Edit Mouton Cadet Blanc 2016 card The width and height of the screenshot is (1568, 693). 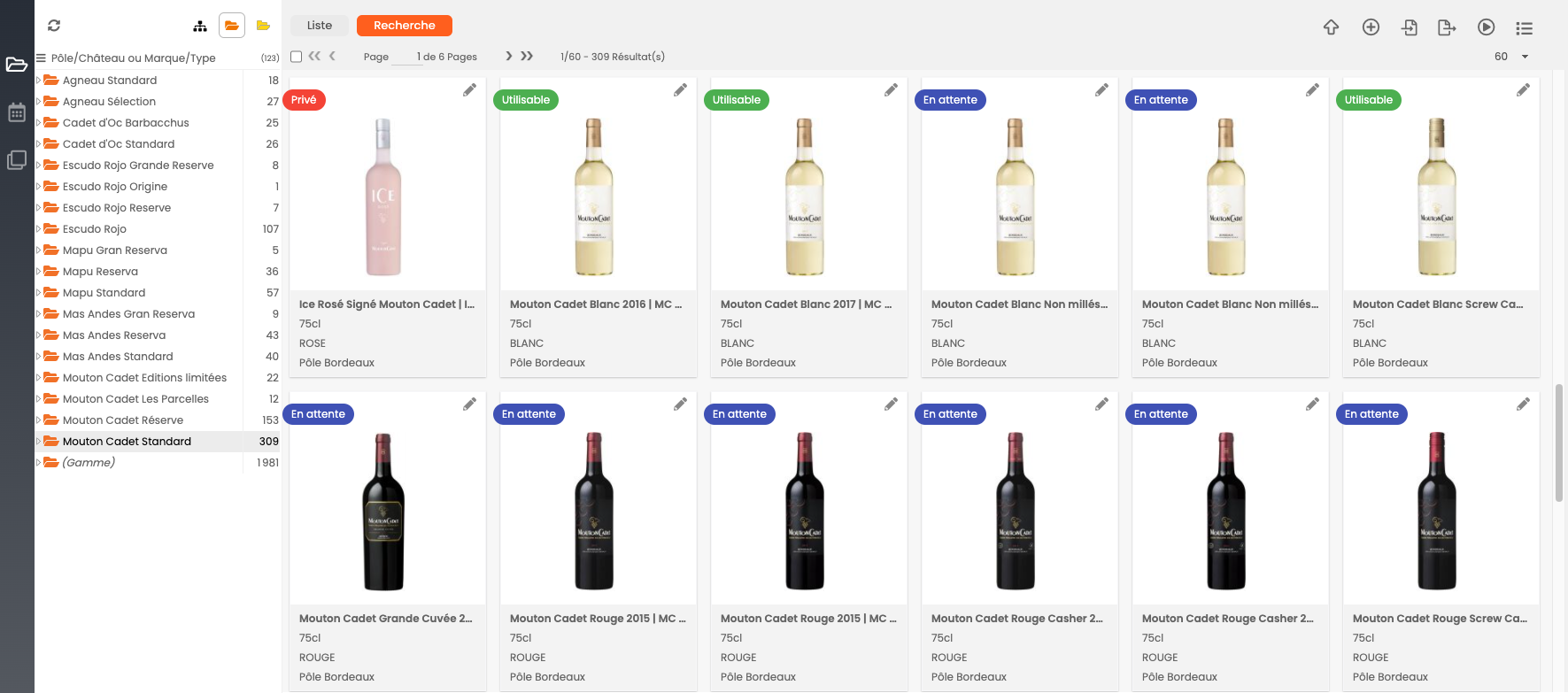click(x=680, y=90)
